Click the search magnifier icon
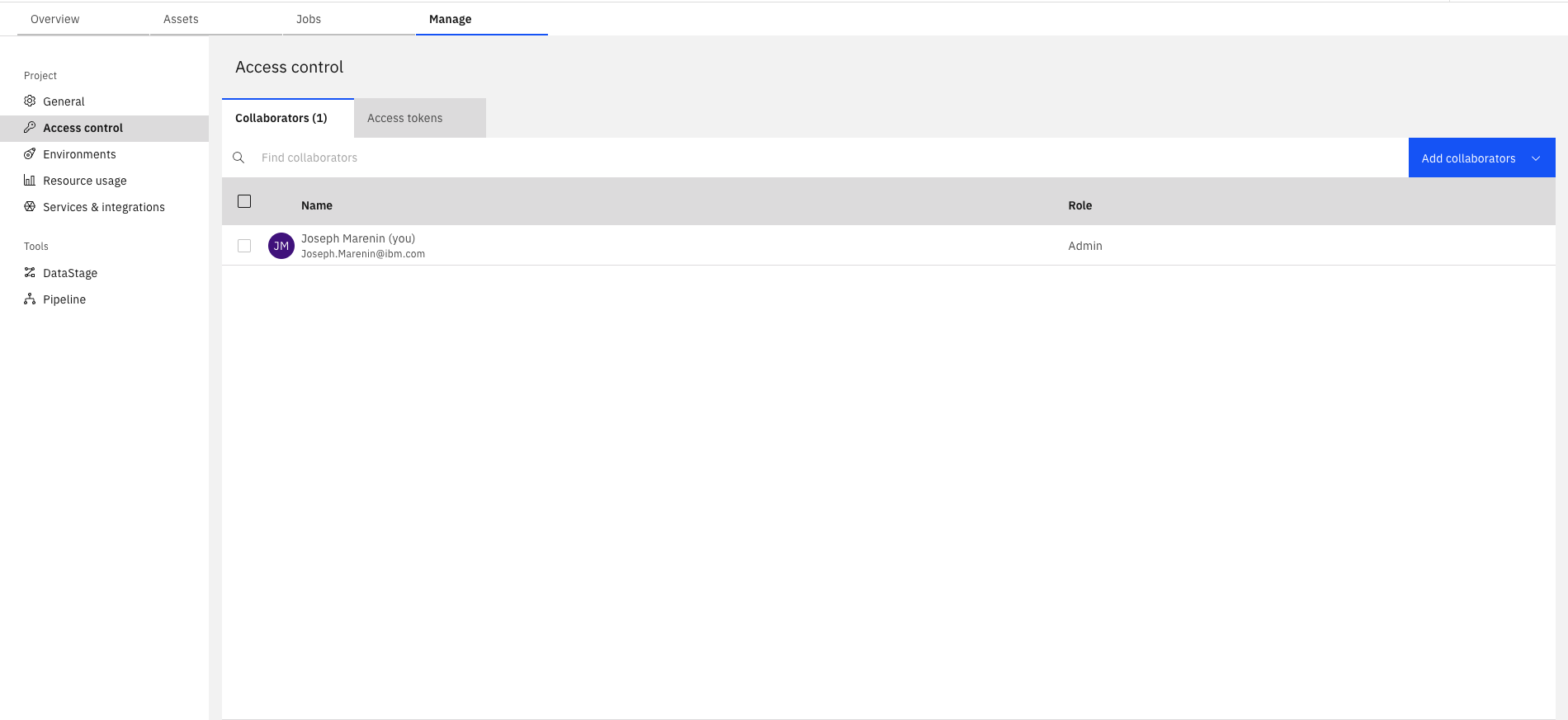The image size is (1568, 720). click(239, 158)
